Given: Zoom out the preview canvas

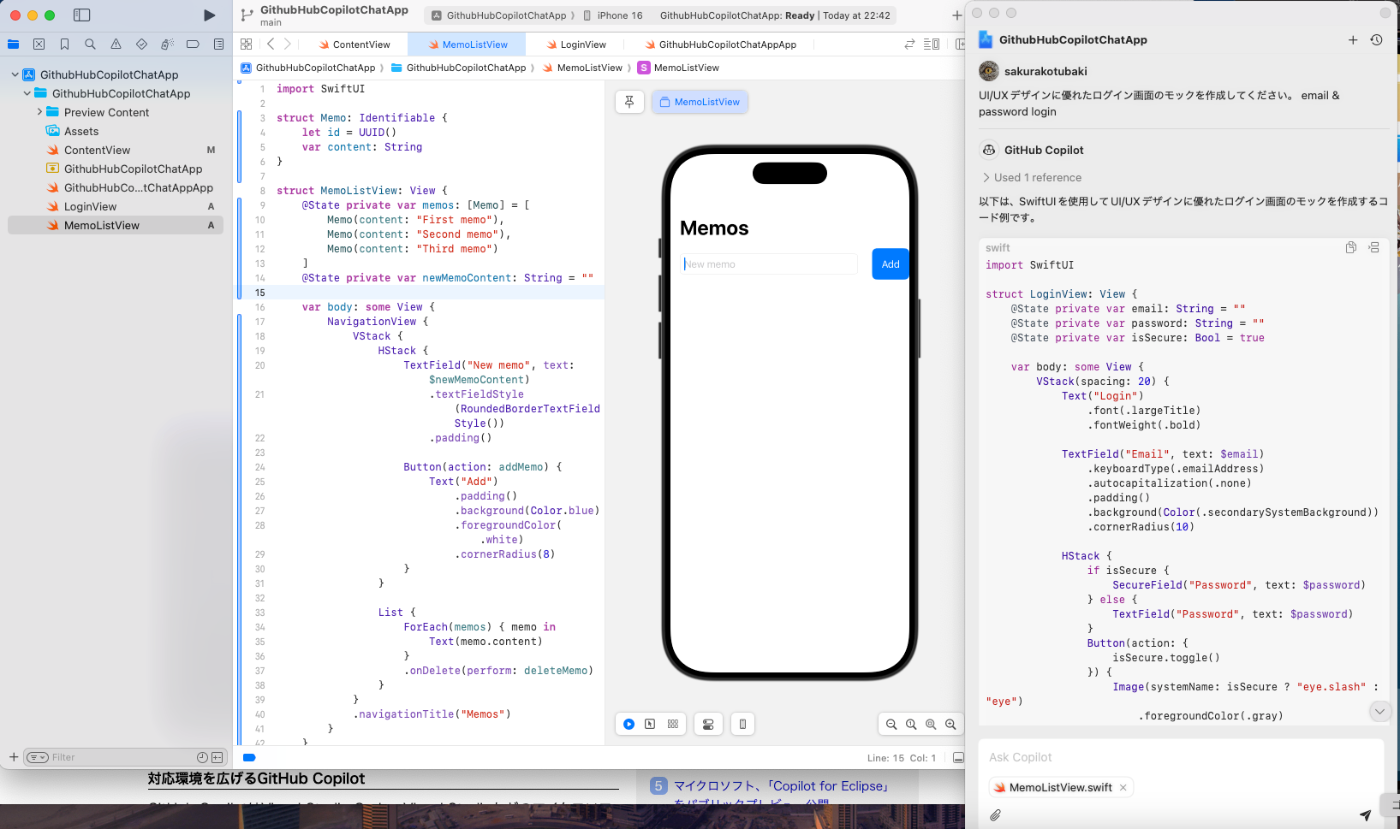Looking at the screenshot, I should click(x=891, y=724).
